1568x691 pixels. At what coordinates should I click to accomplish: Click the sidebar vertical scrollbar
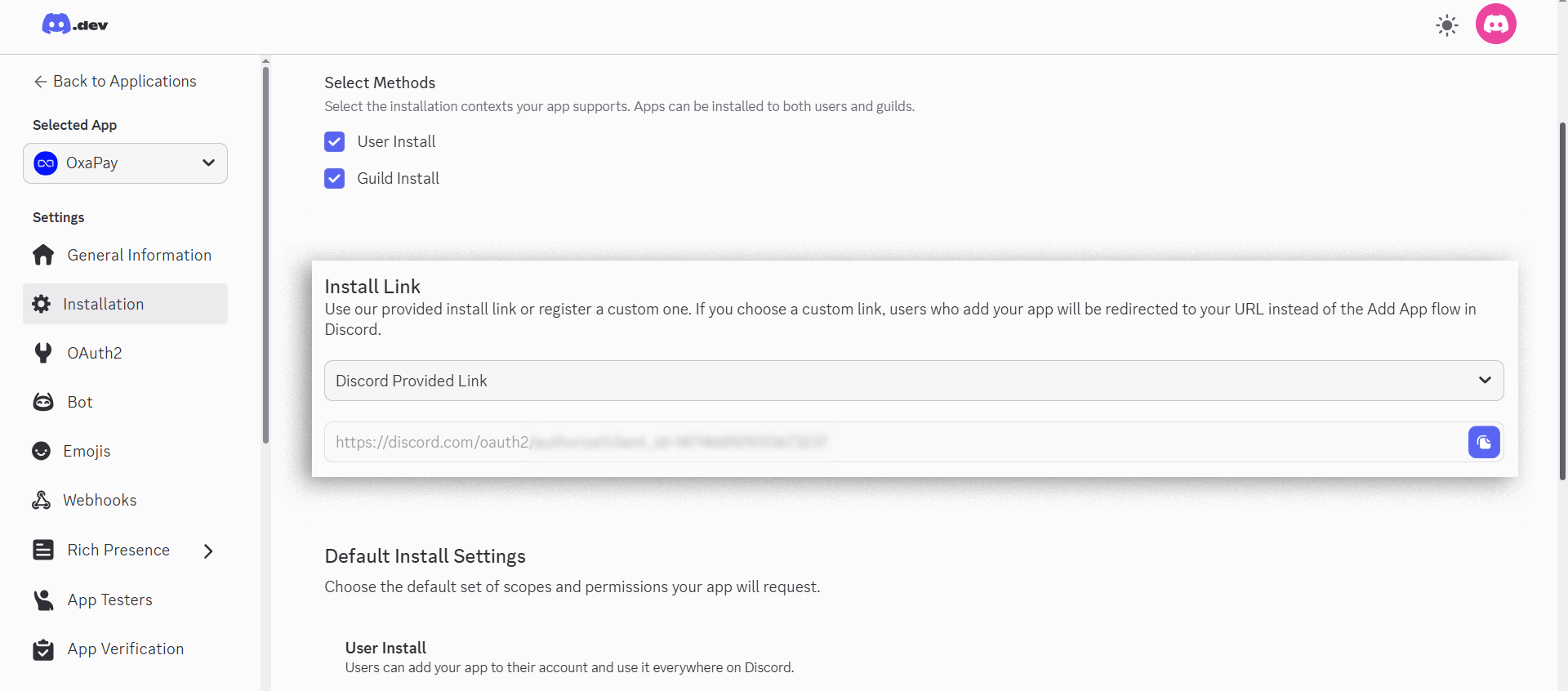265,253
